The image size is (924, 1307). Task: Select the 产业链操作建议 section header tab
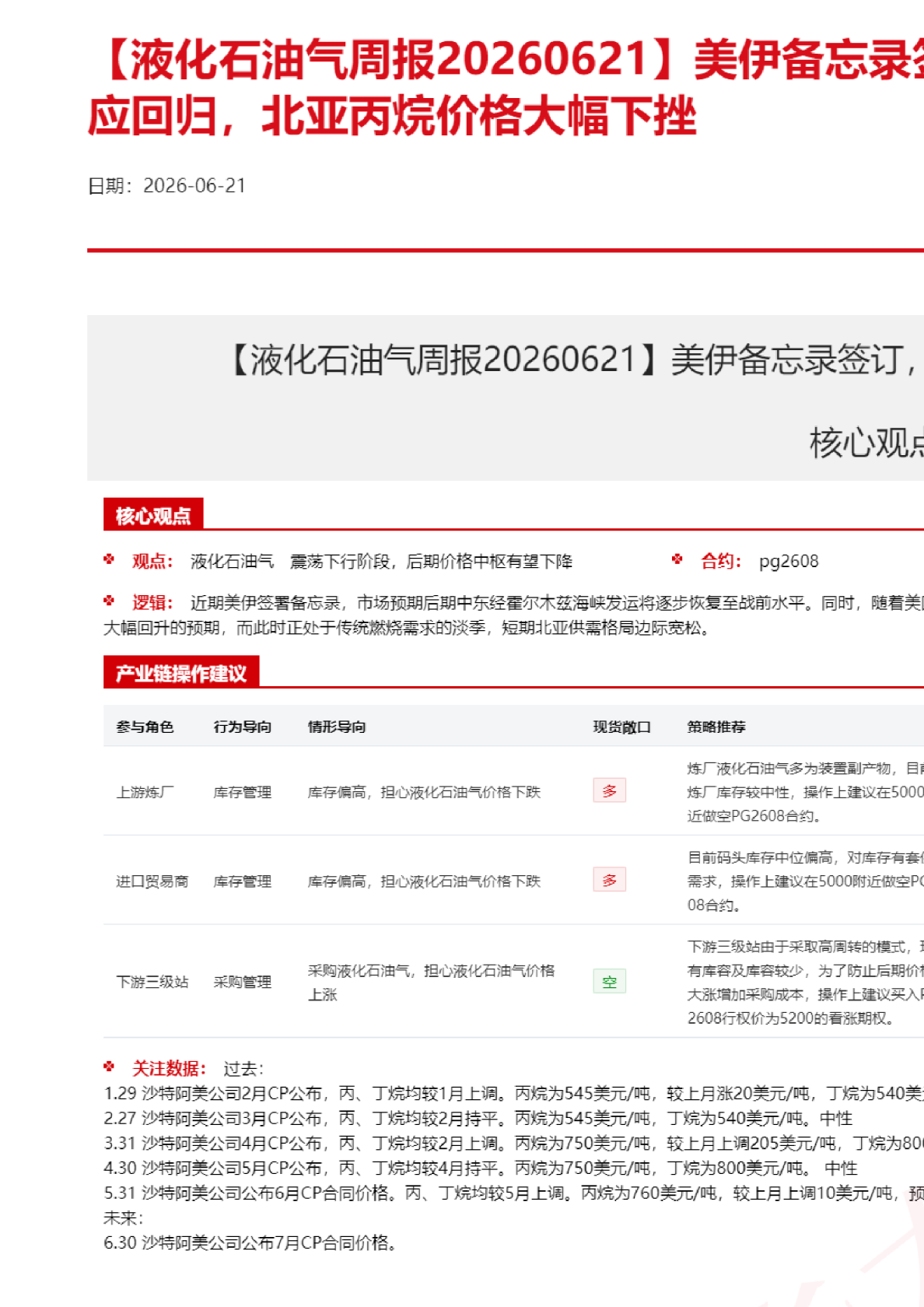pos(181,673)
